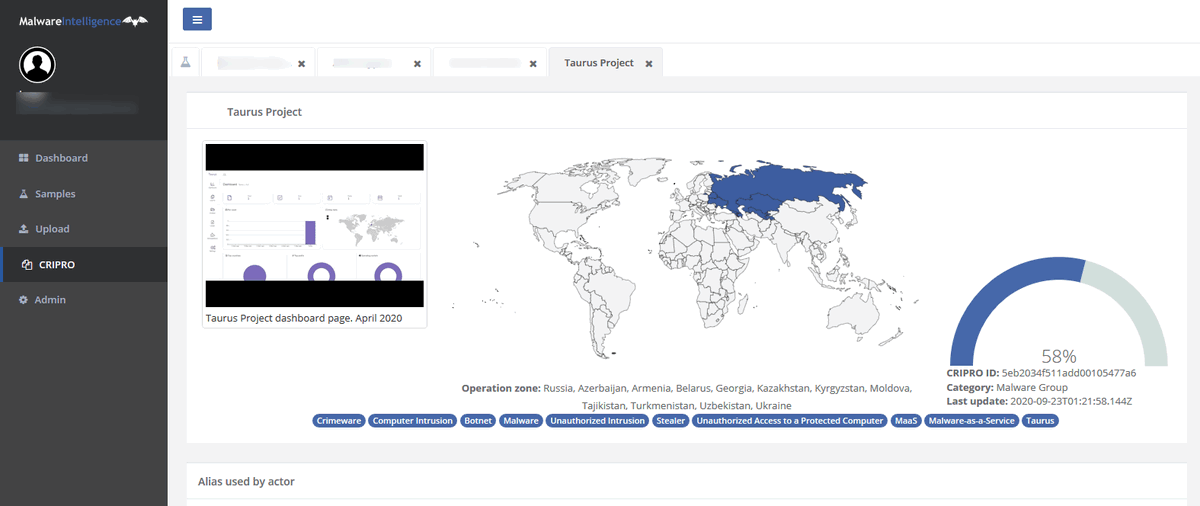Click the Admin gear icon

(x=24, y=300)
